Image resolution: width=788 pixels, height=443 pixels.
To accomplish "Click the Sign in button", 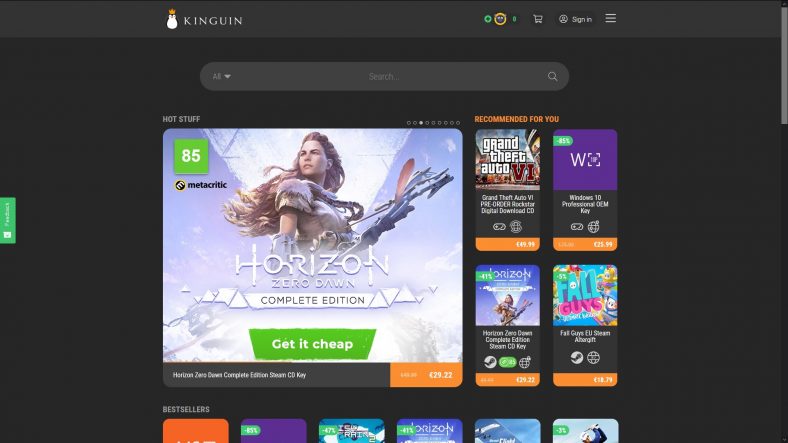I will pyautogui.click(x=575, y=19).
